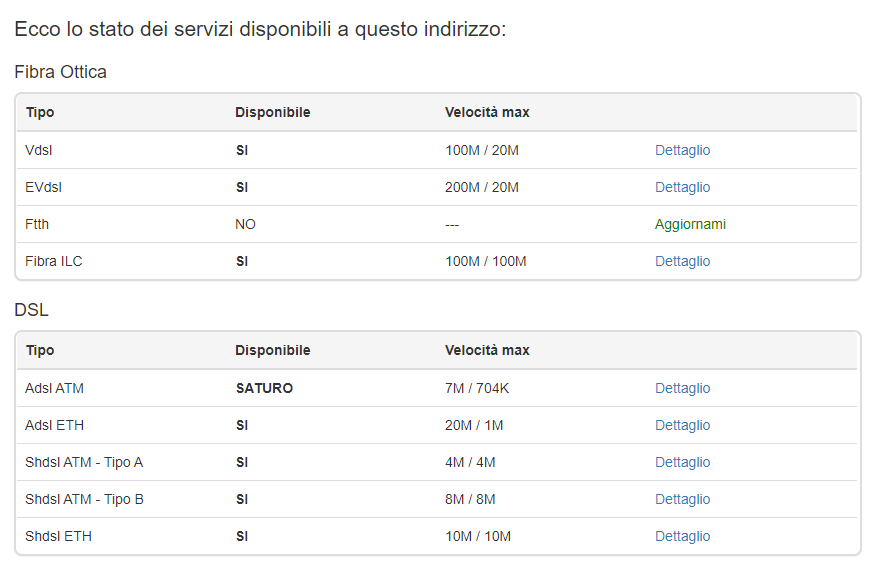Click the Fibra Ottica section heading
Image resolution: width=878 pixels, height=568 pixels.
(x=60, y=72)
